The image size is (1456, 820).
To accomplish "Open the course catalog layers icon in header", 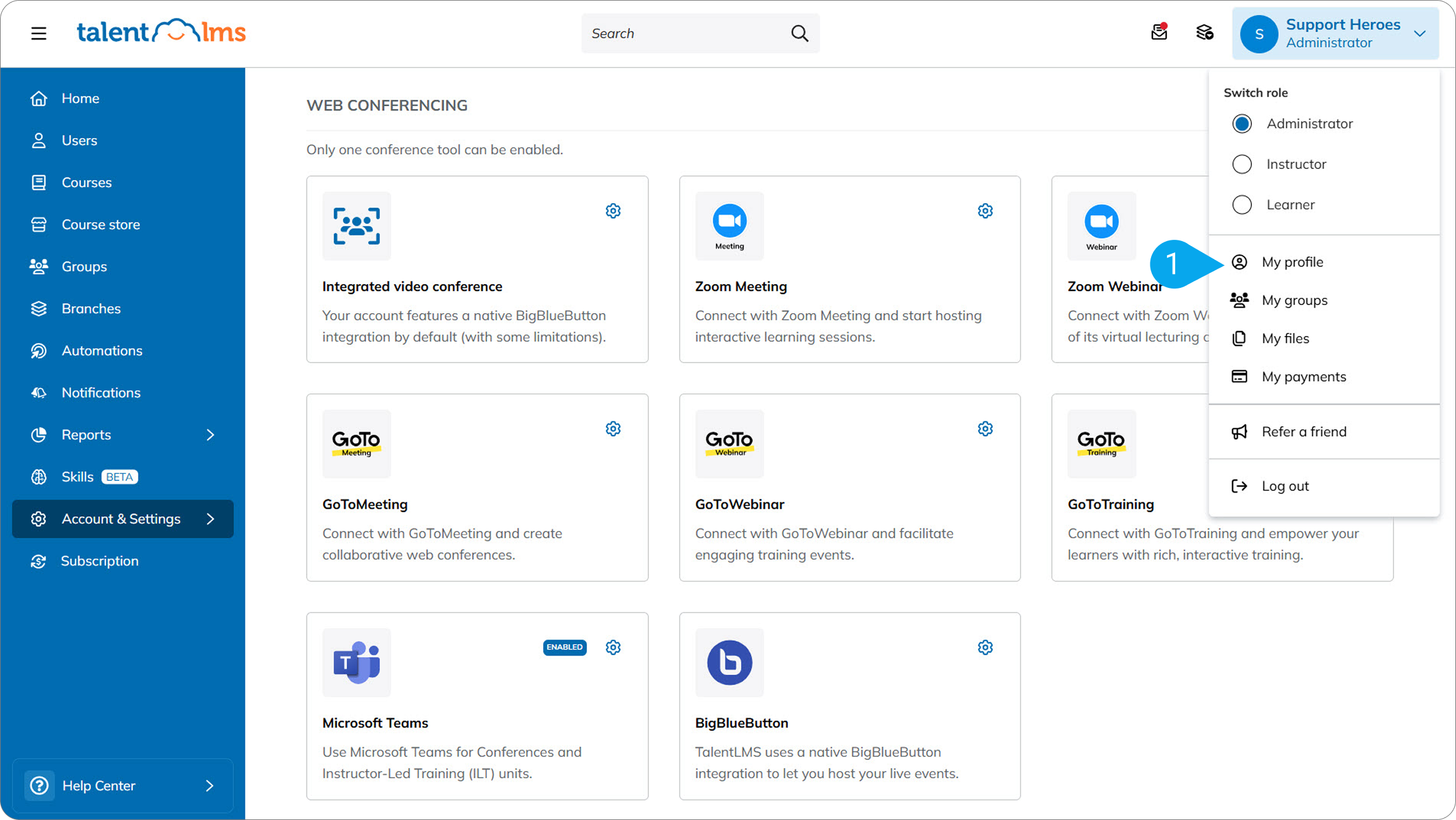I will coord(1205,32).
